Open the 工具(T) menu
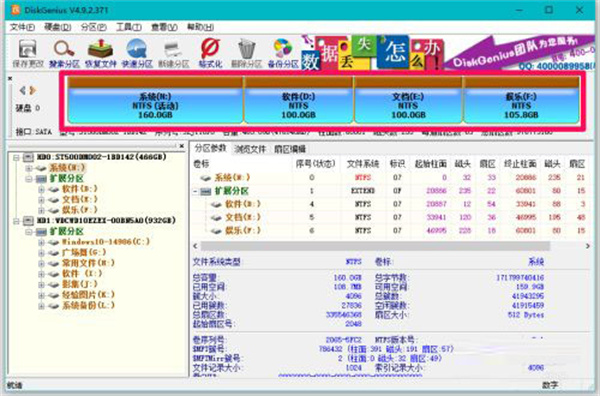Screen dimensions: 600x396 [129, 27]
